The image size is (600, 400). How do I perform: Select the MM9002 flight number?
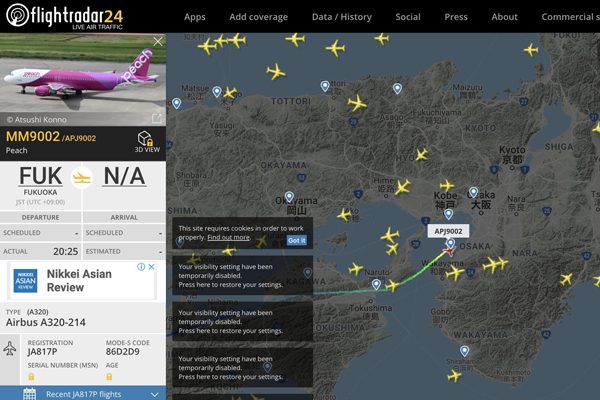[33, 137]
